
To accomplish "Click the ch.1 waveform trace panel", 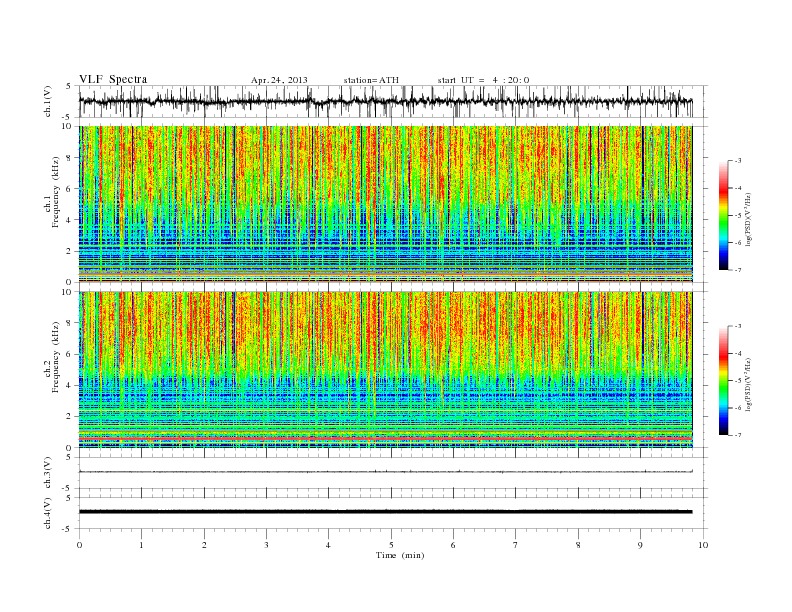I will point(392,101).
